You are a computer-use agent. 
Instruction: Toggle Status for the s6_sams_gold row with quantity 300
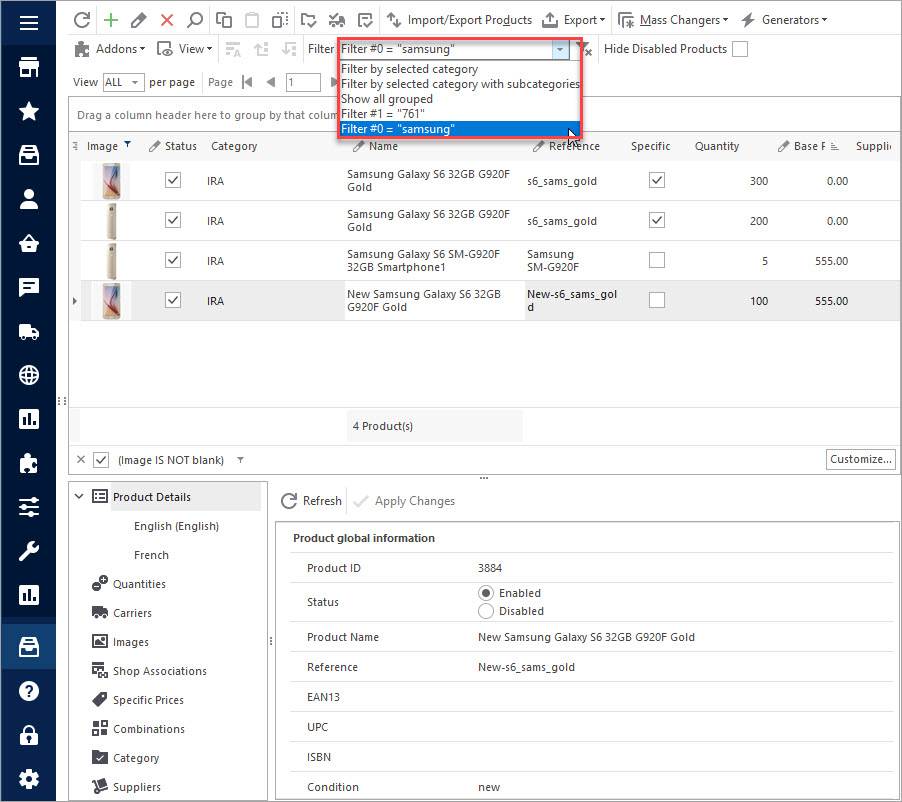tap(173, 180)
